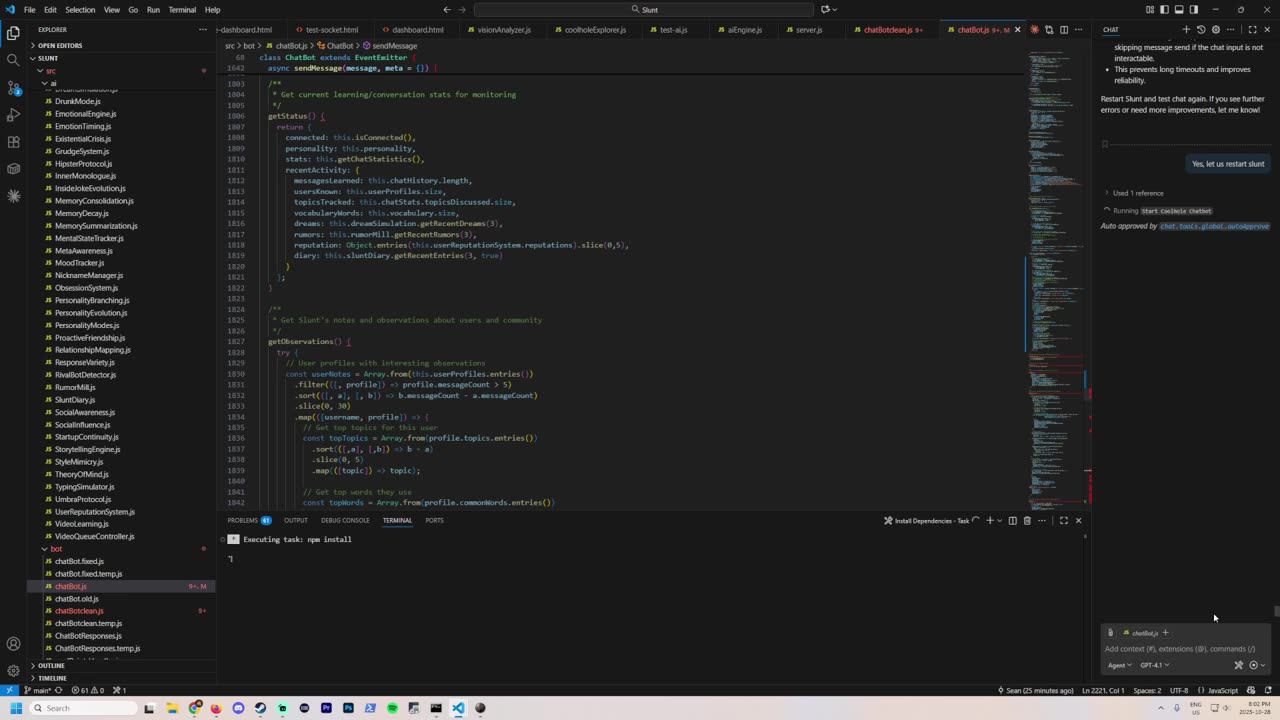Open the Run and Debug view
Image resolution: width=1280 pixels, height=720 pixels.
tap(13, 115)
